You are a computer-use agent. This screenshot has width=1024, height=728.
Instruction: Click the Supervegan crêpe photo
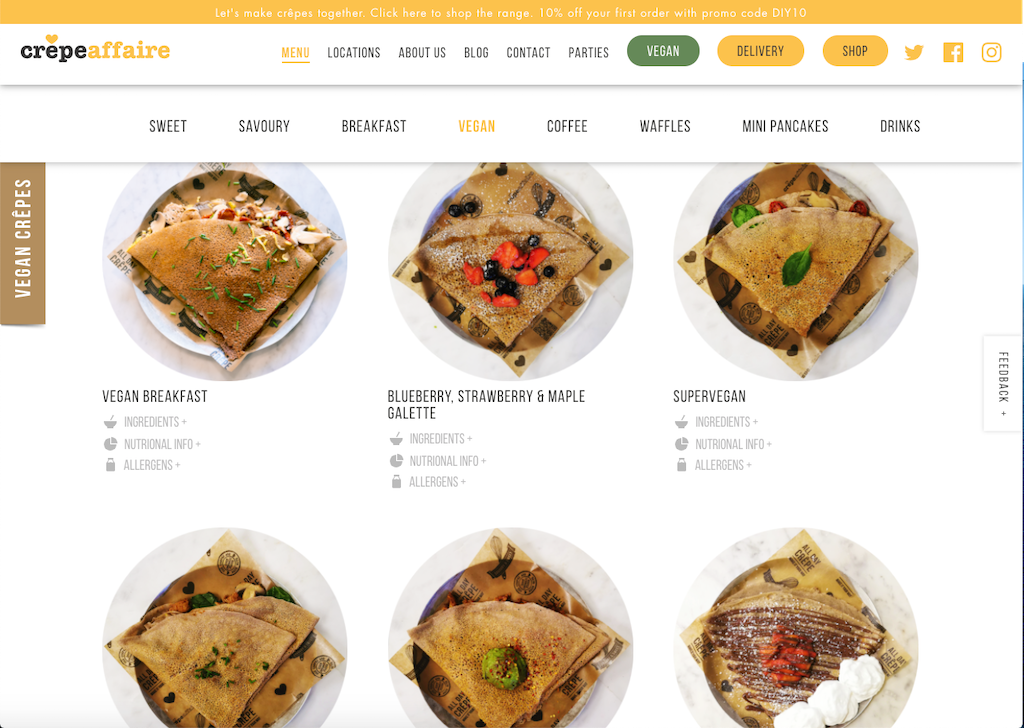pyautogui.click(x=795, y=271)
